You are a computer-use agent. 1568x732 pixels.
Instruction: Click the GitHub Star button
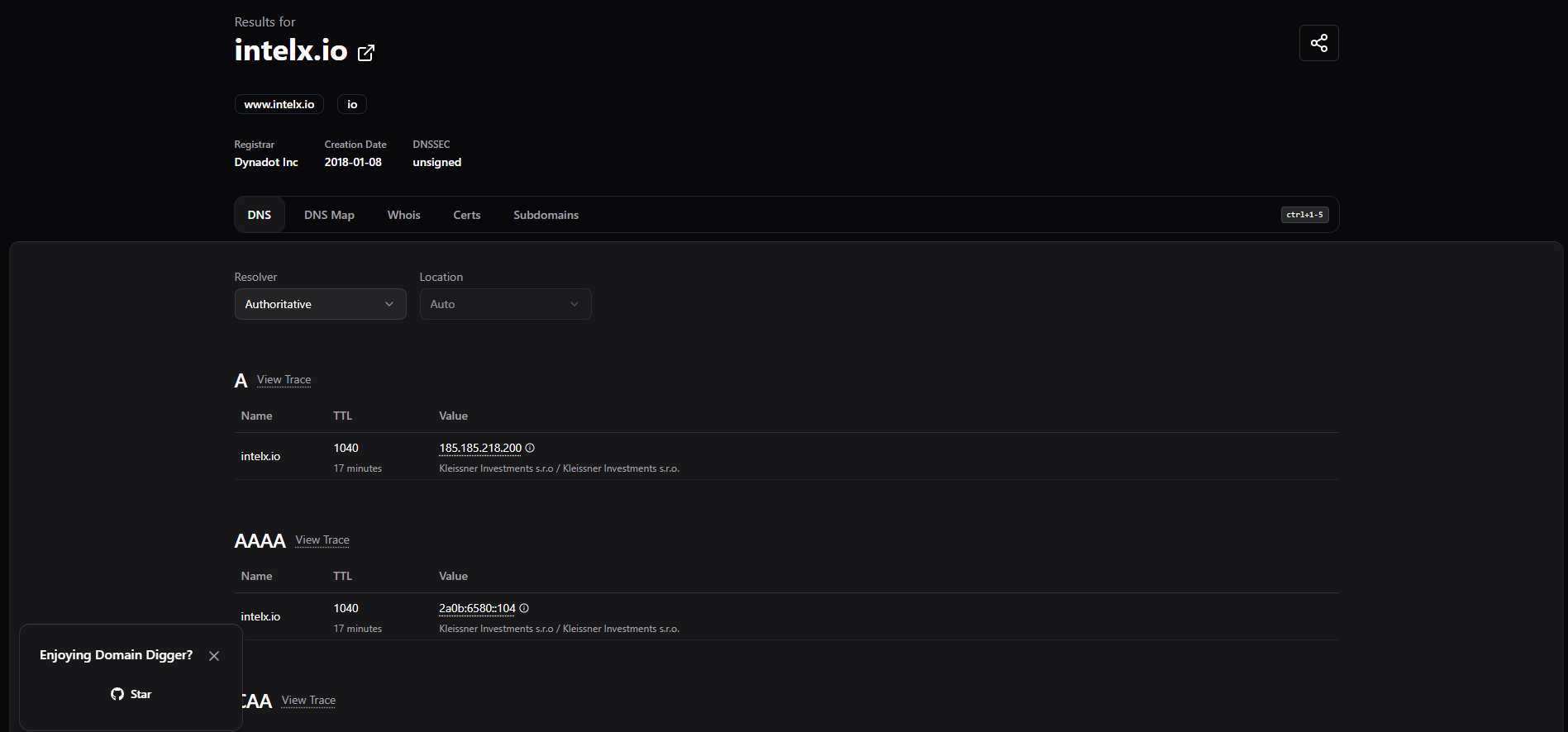(131, 694)
